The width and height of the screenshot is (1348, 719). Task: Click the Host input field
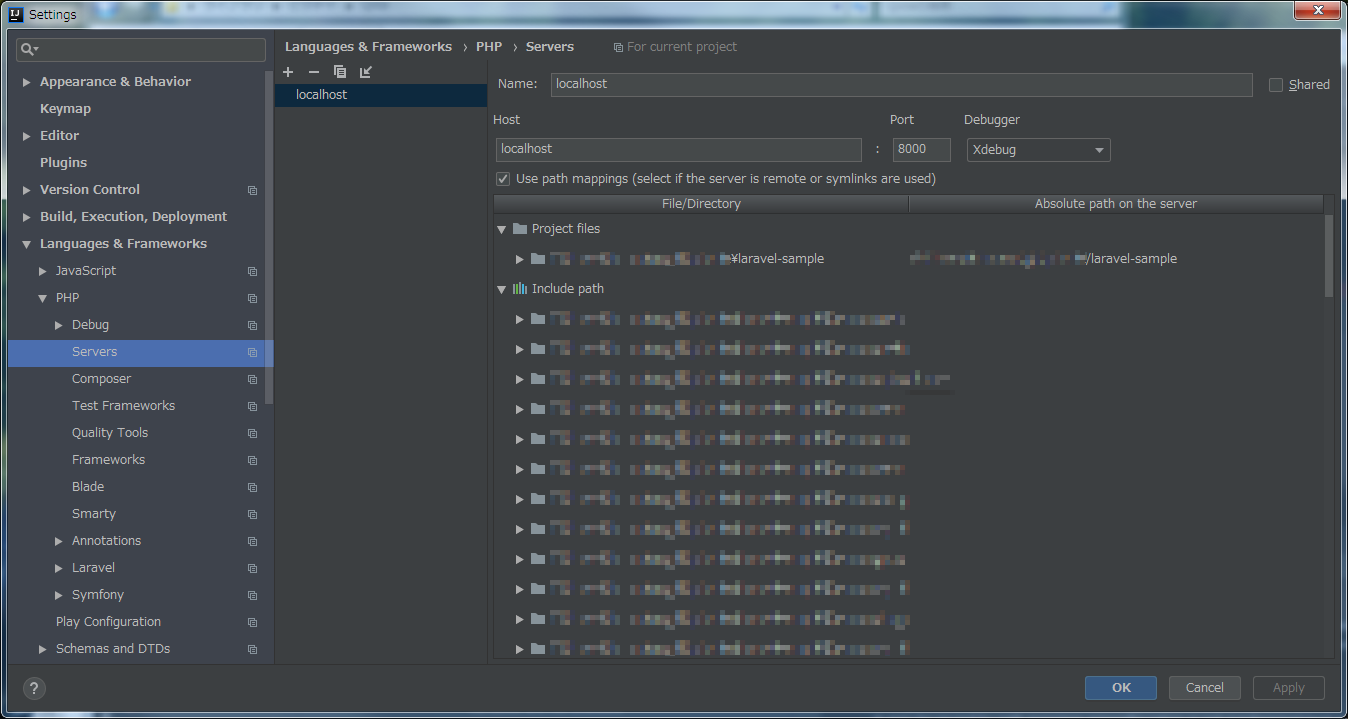coord(679,150)
